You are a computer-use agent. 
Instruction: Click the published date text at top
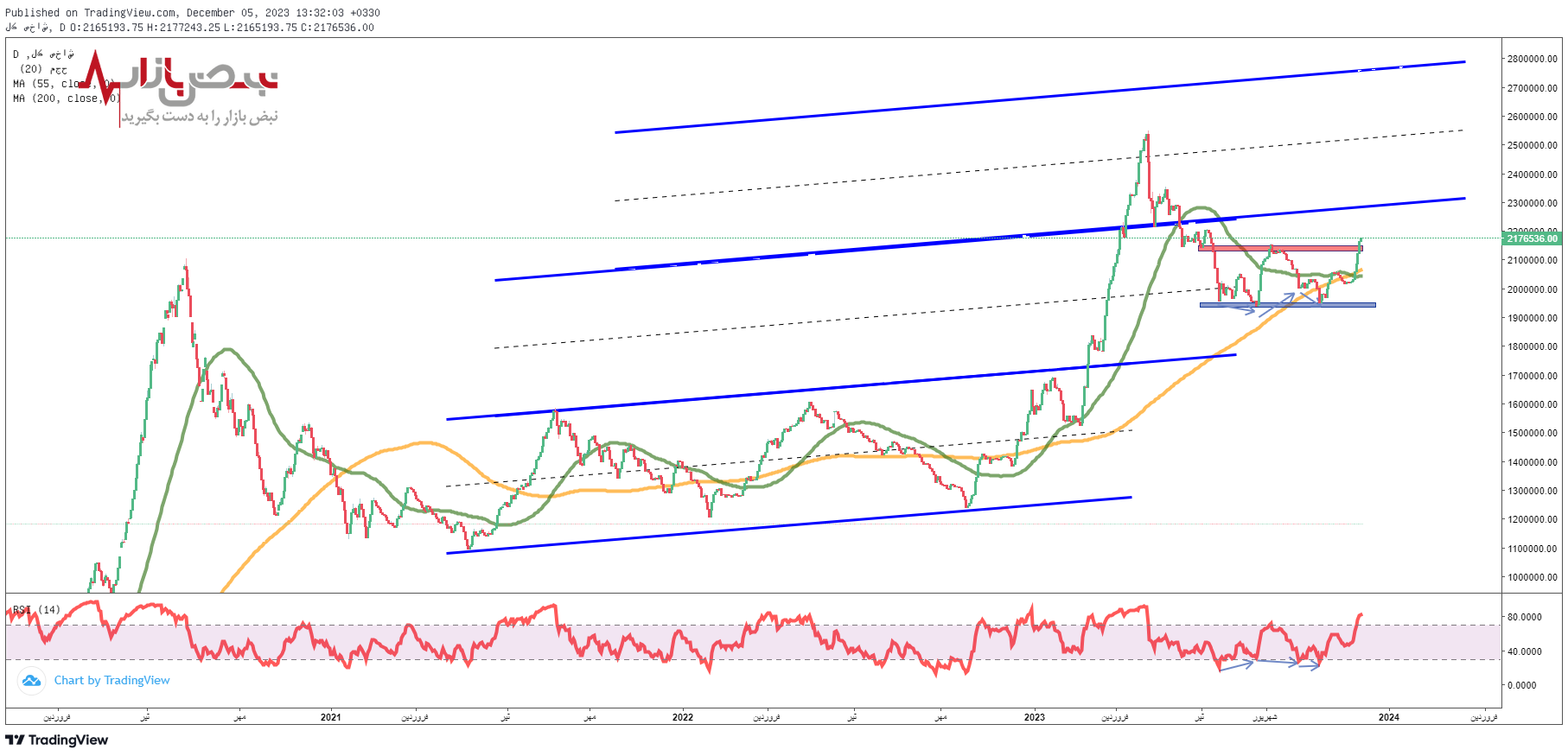pyautogui.click(x=193, y=13)
